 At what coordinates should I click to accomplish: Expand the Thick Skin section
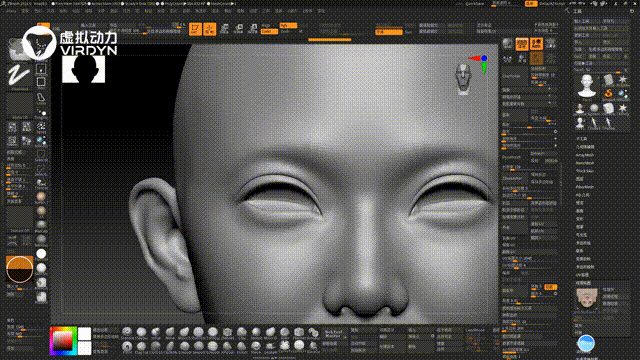coord(585,171)
